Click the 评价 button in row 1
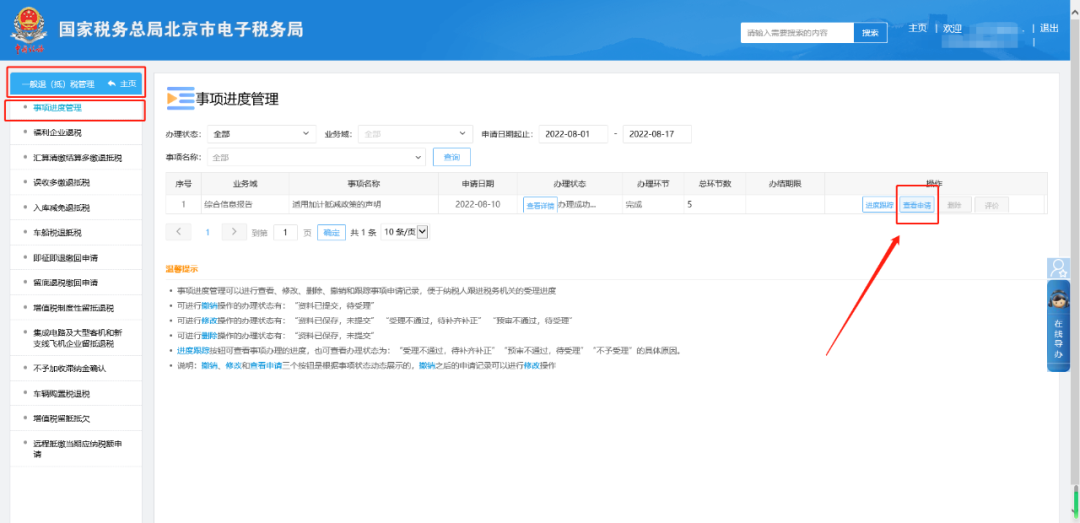The height and width of the screenshot is (523, 1080). (991, 205)
